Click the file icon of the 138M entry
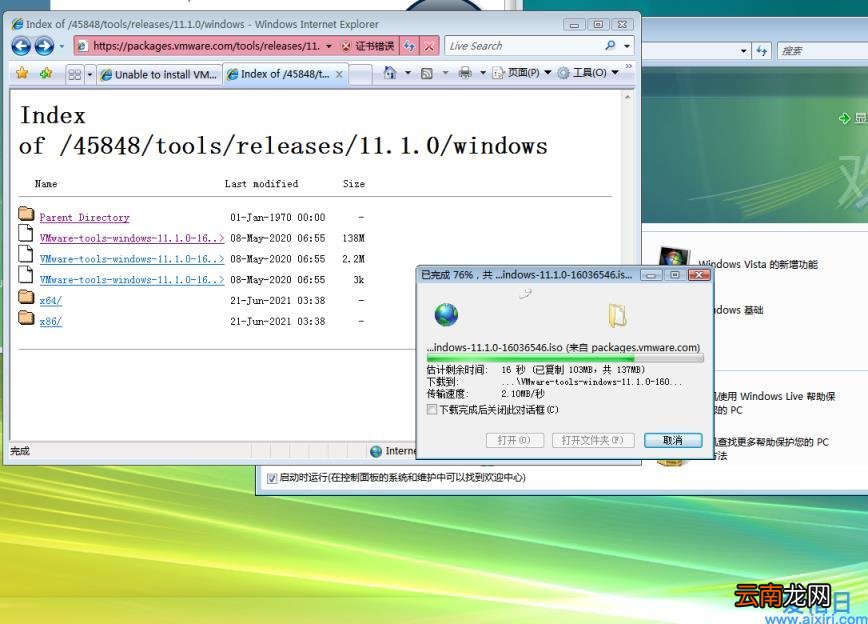The width and height of the screenshot is (868, 624). click(x=25, y=233)
